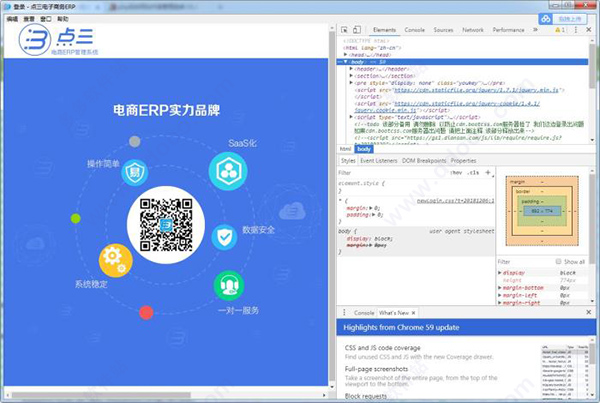Viewport: 600px width, 403px height.
Task: Open the Network tab
Action: (x=473, y=30)
